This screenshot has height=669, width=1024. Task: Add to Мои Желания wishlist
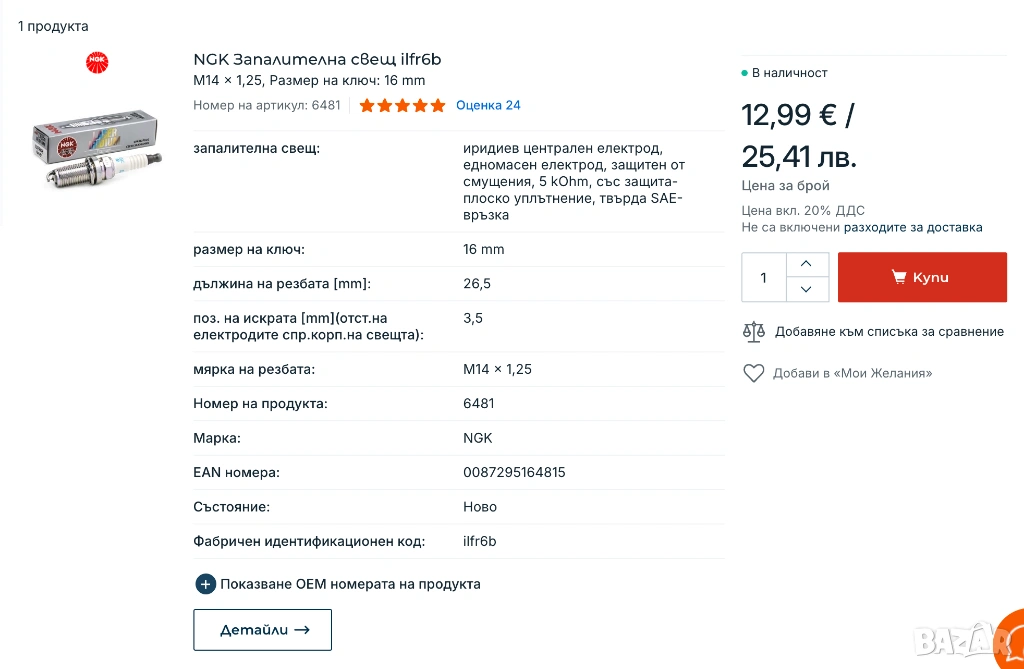[x=852, y=373]
